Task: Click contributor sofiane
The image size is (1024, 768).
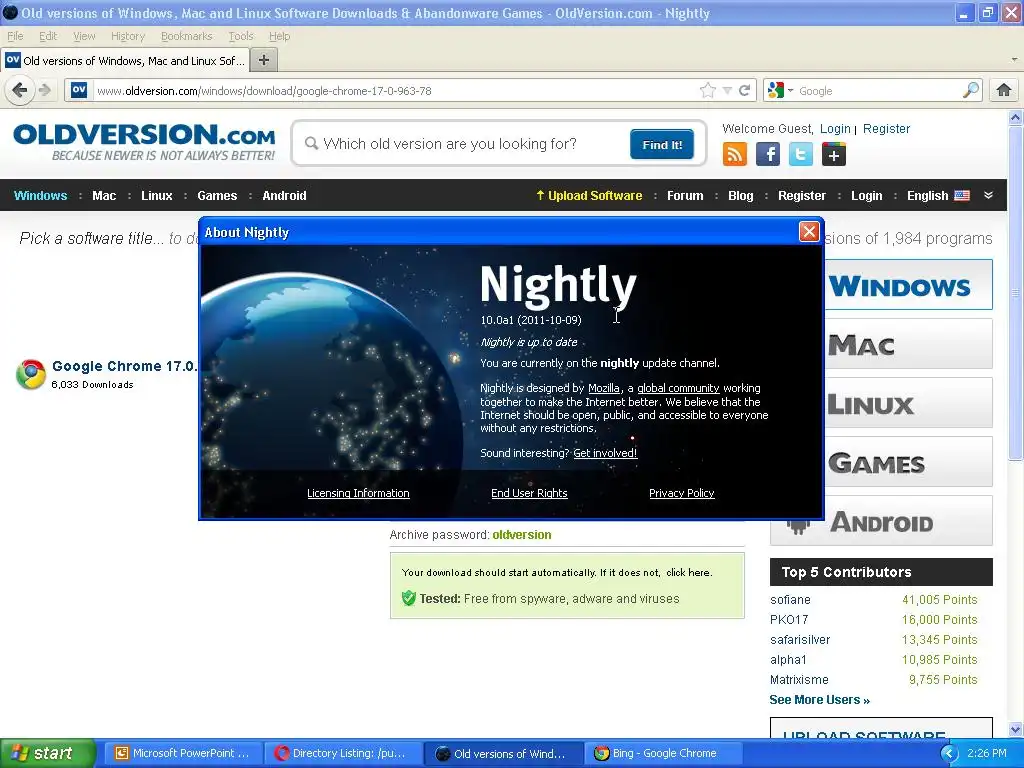Action: tap(790, 600)
